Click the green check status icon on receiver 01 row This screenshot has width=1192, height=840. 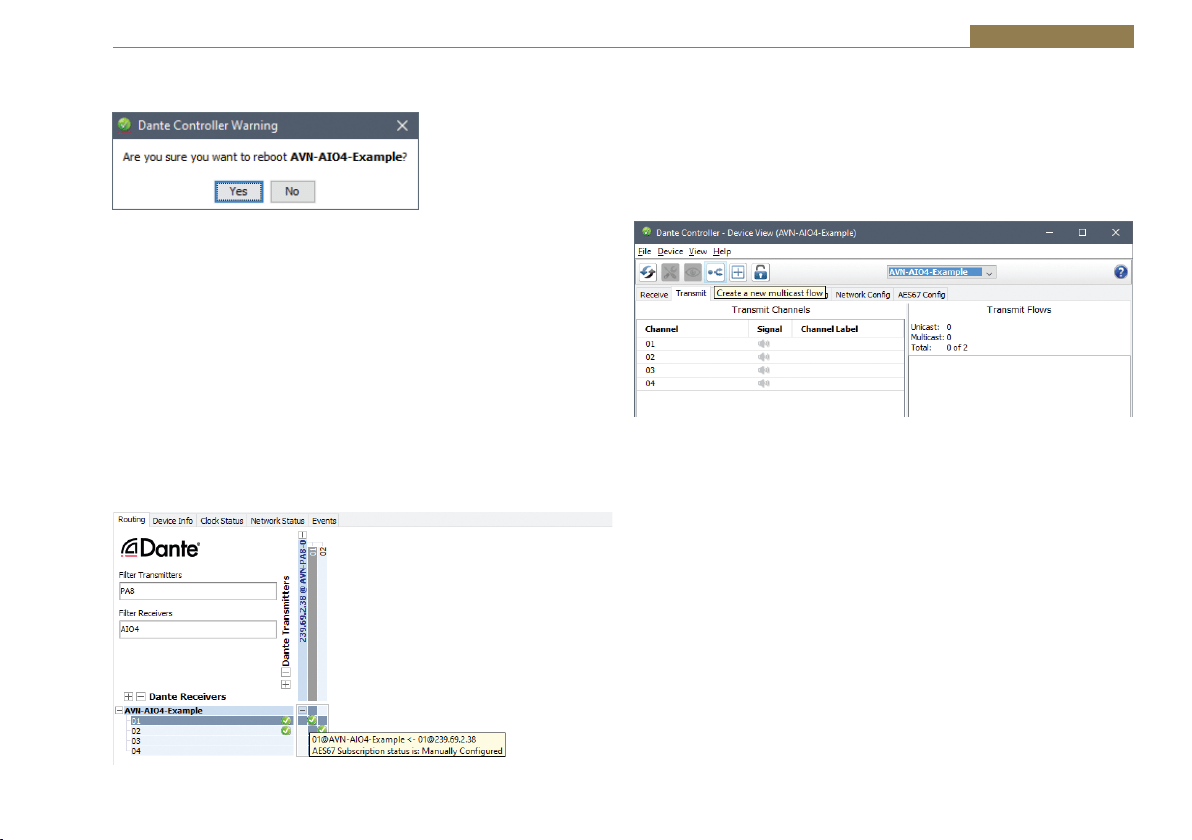tap(287, 721)
